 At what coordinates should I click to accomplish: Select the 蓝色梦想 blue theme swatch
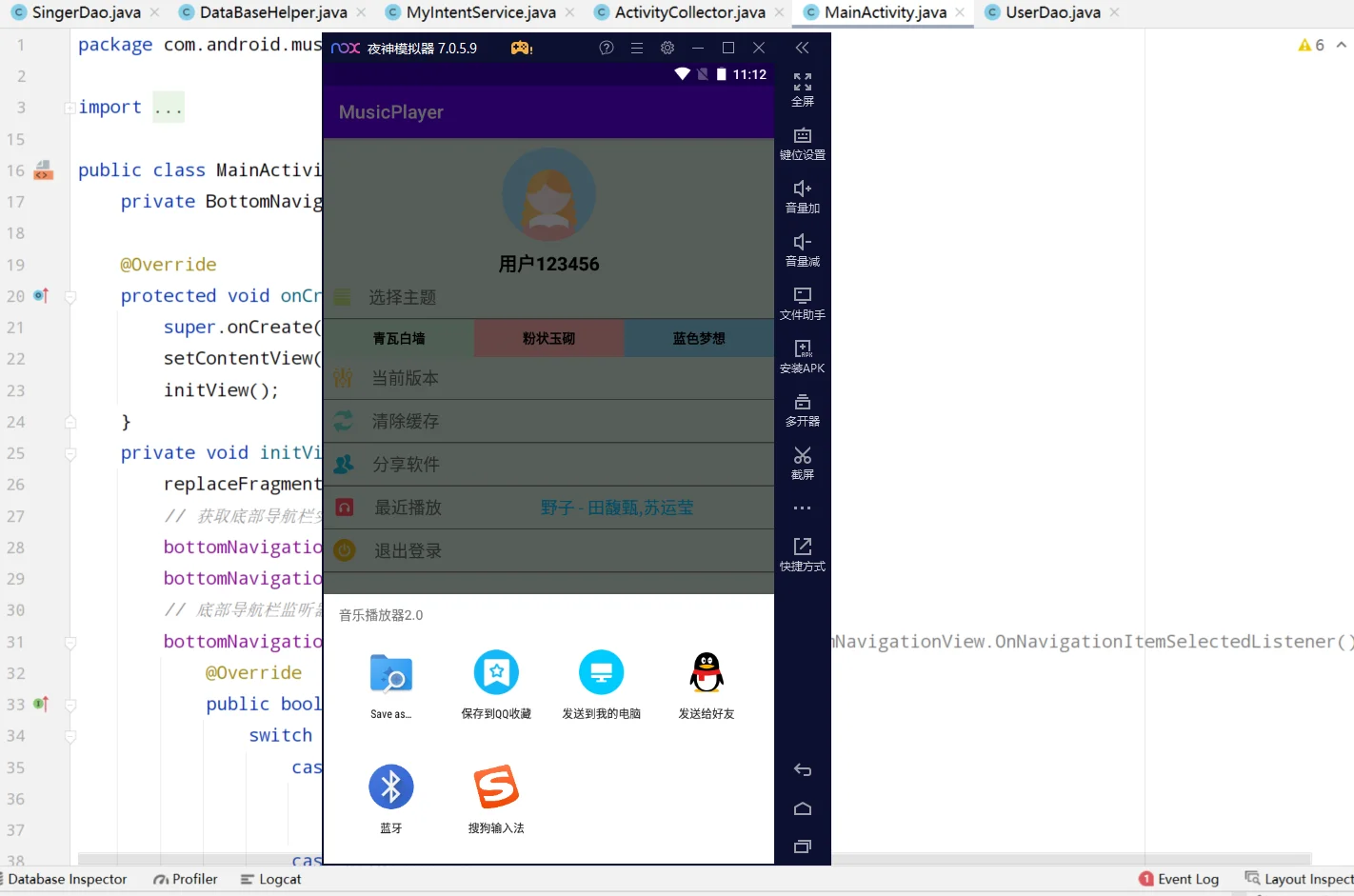[x=699, y=338]
